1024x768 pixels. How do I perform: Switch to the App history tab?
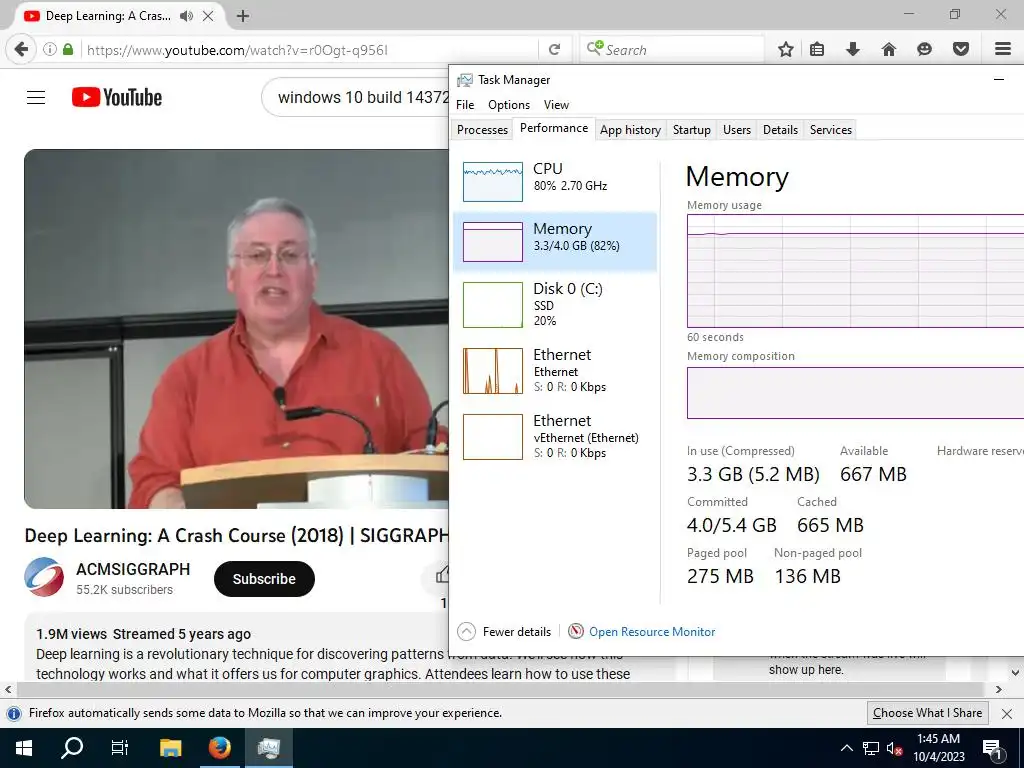point(631,130)
